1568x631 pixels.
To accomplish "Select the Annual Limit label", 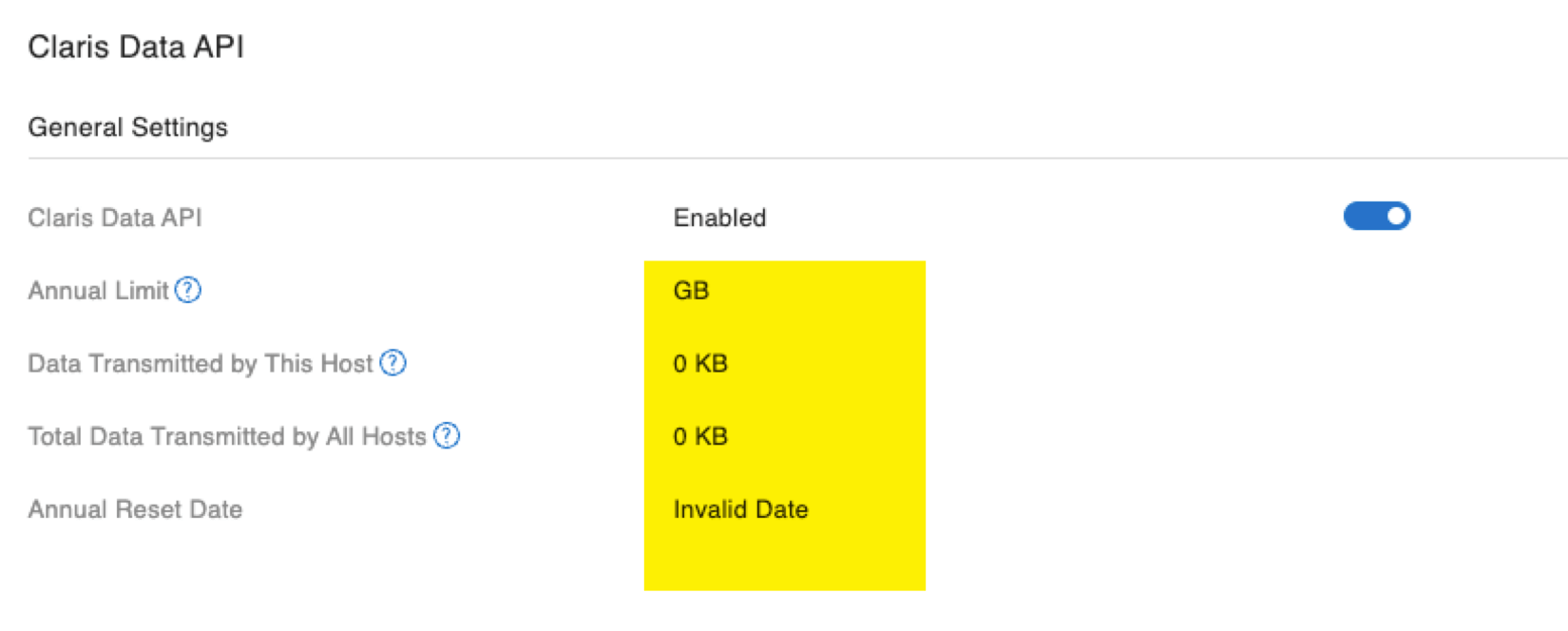I will coord(99,291).
